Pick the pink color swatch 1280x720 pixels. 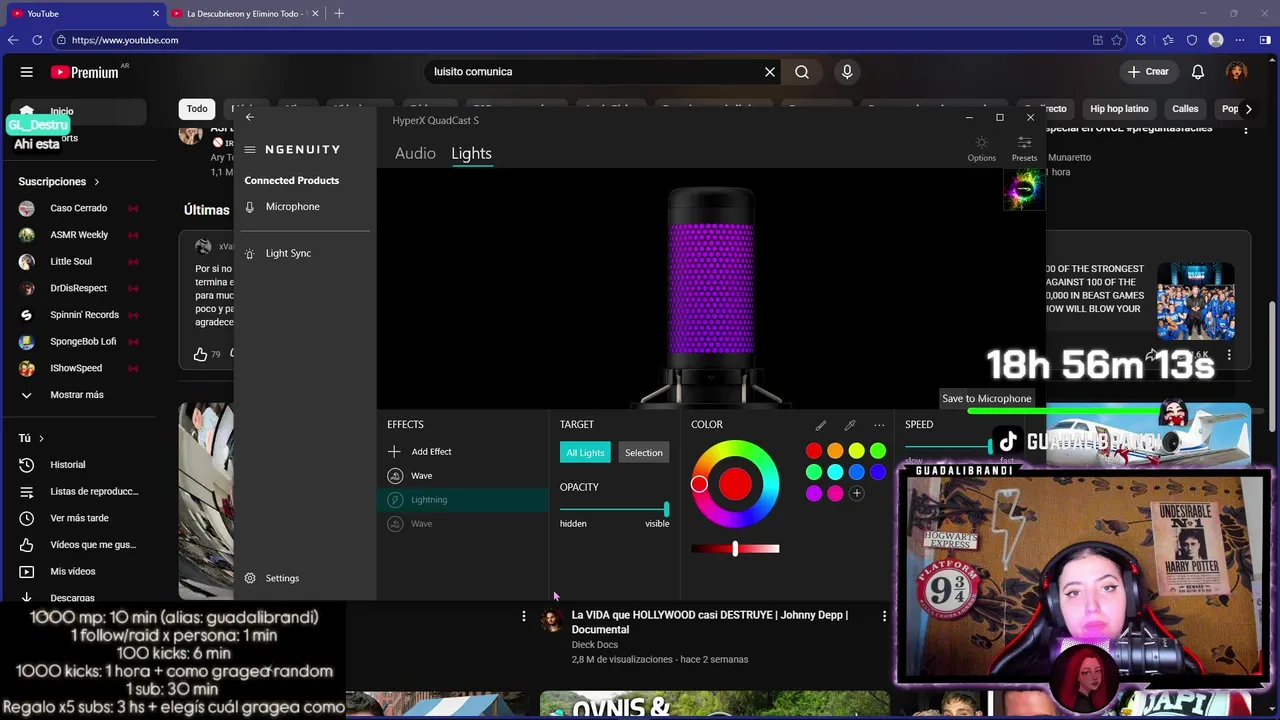(x=835, y=493)
